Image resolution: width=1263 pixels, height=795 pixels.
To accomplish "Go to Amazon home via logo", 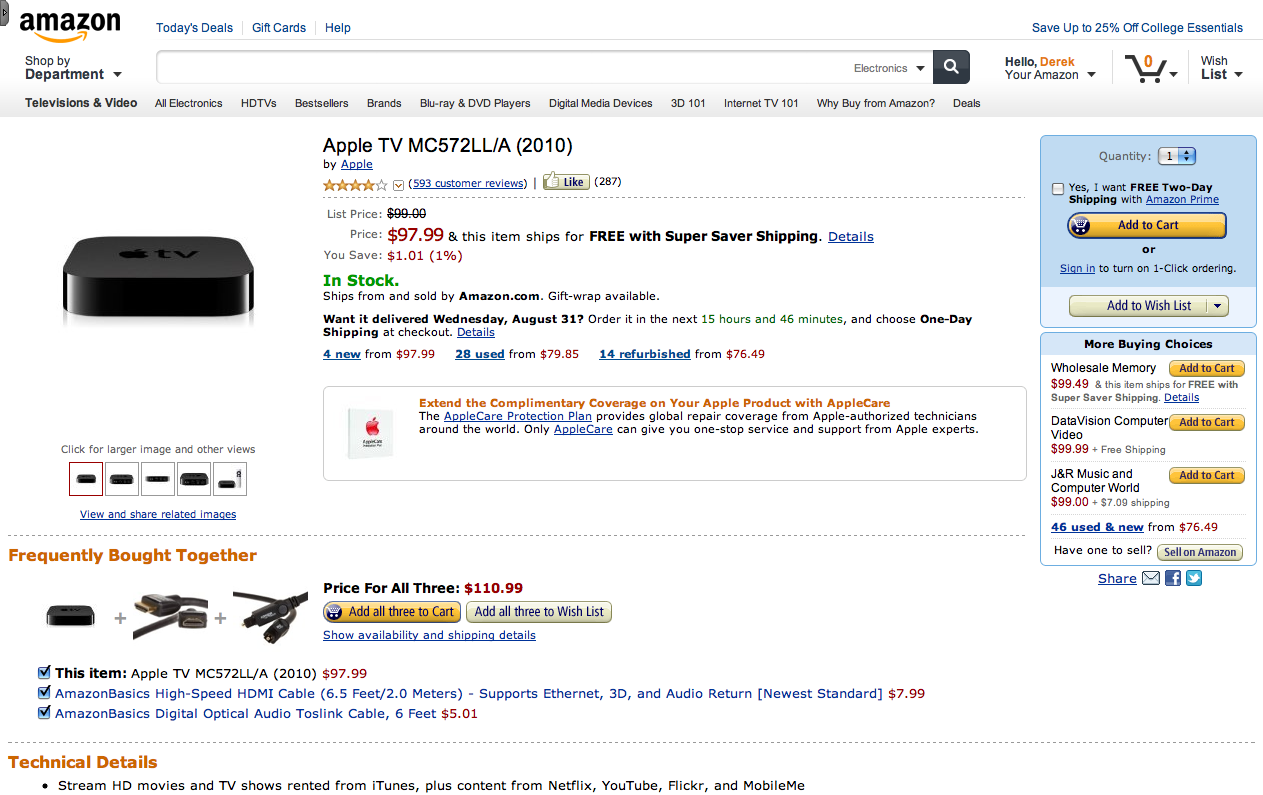I will (x=70, y=27).
